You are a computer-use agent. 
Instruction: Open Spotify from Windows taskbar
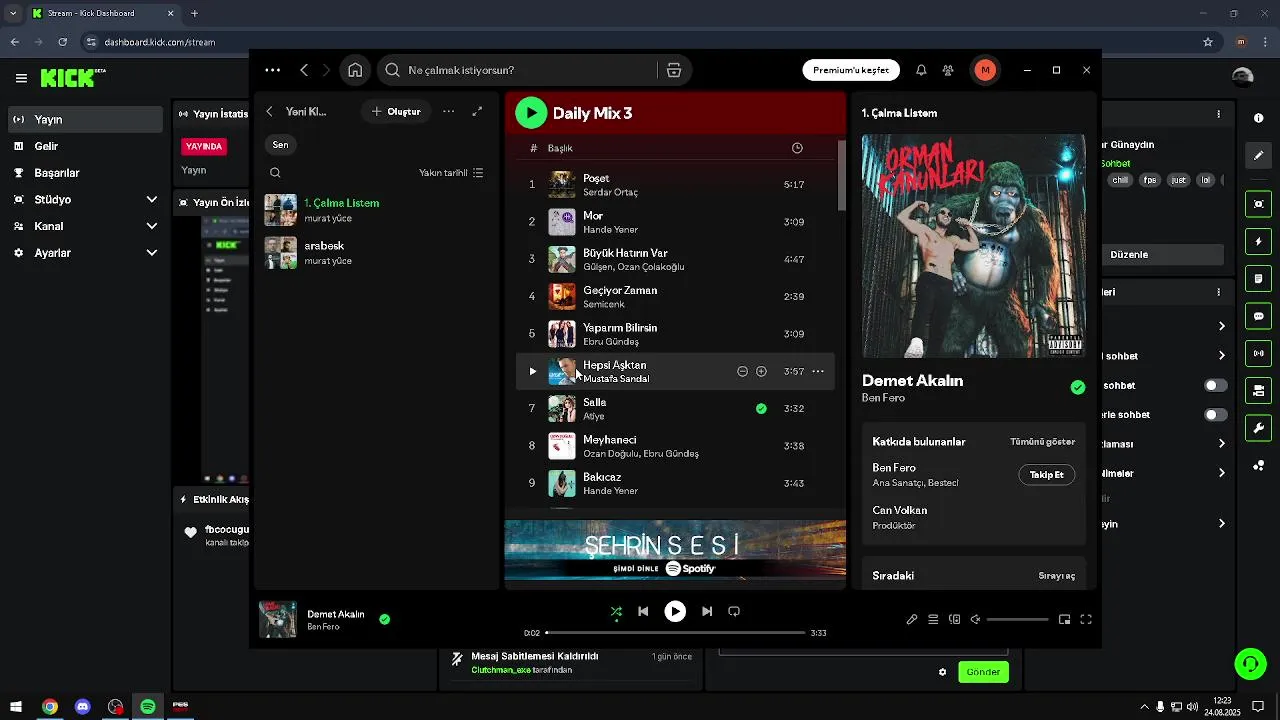(x=148, y=707)
